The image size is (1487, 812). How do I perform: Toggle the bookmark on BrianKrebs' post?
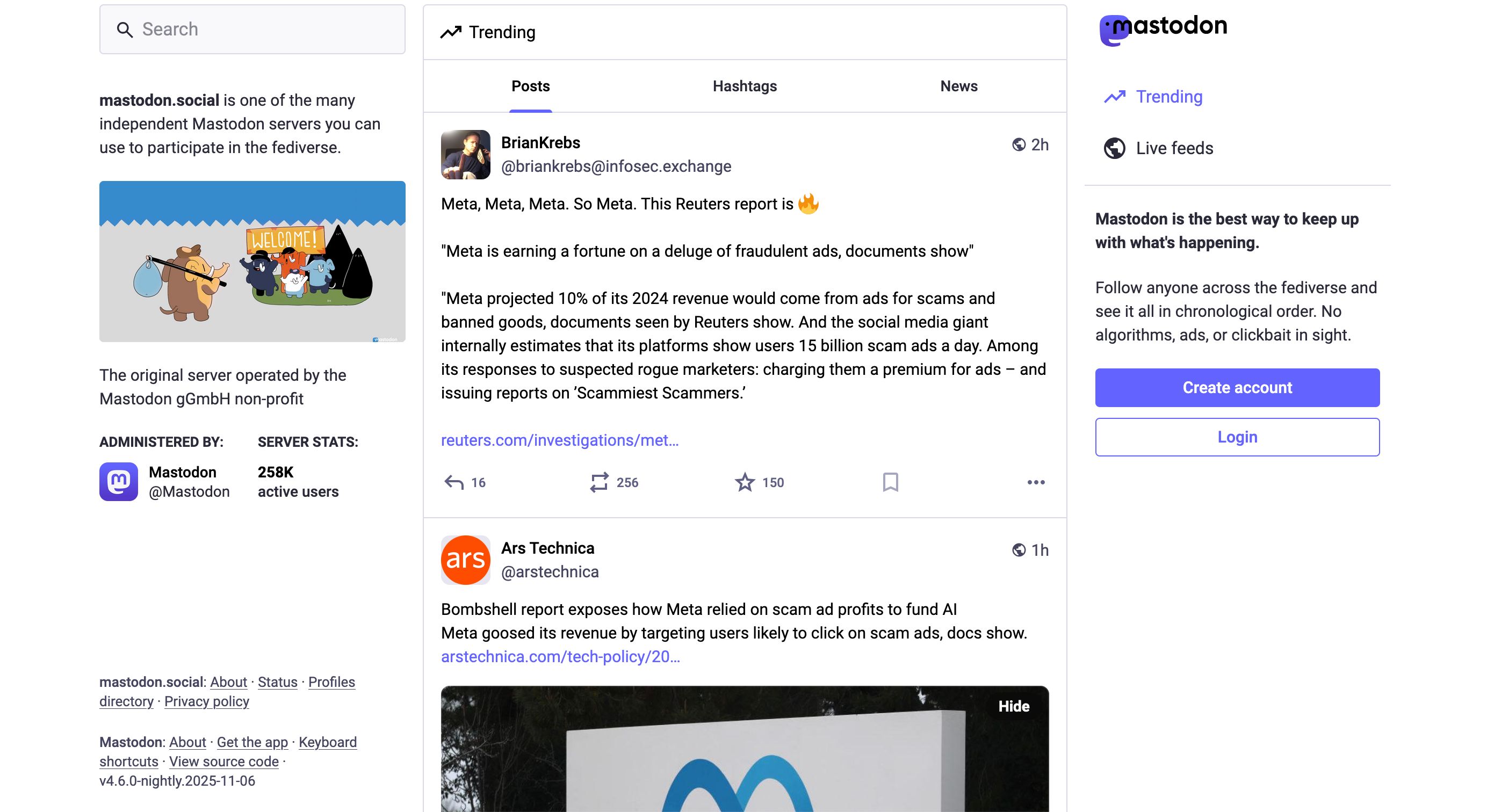point(890,482)
